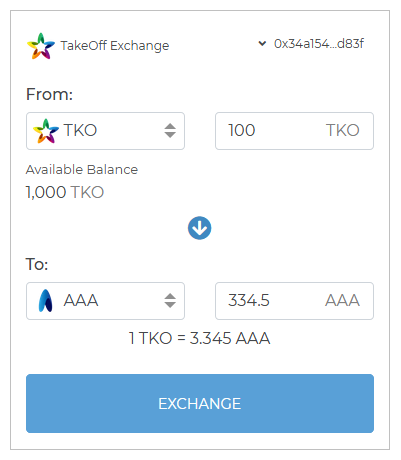Click the 1 TKO = 3.345 AAA rate

(x=199, y=338)
